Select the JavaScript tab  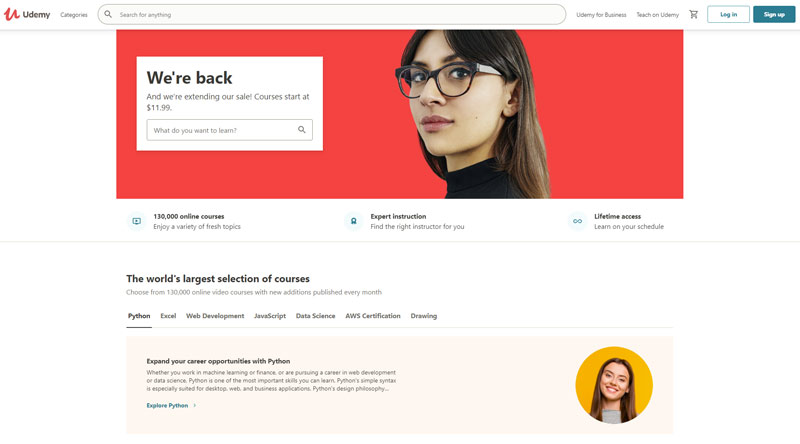270,316
